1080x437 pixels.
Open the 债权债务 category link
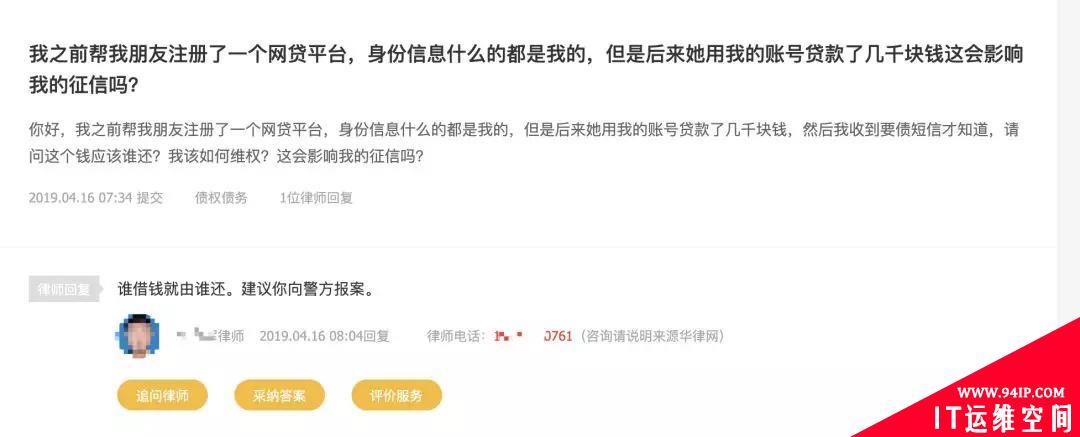point(221,198)
